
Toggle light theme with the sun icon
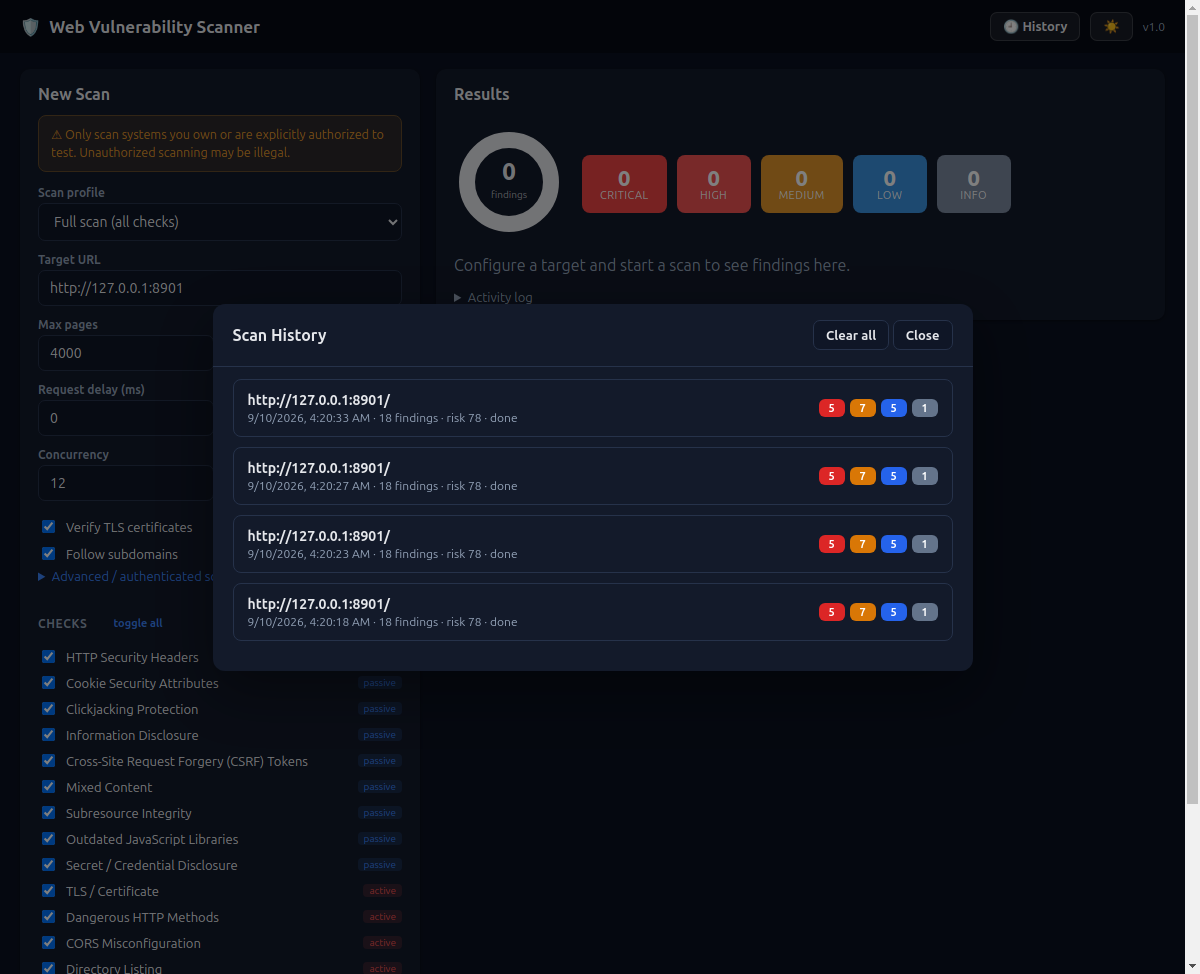pyautogui.click(x=1111, y=27)
